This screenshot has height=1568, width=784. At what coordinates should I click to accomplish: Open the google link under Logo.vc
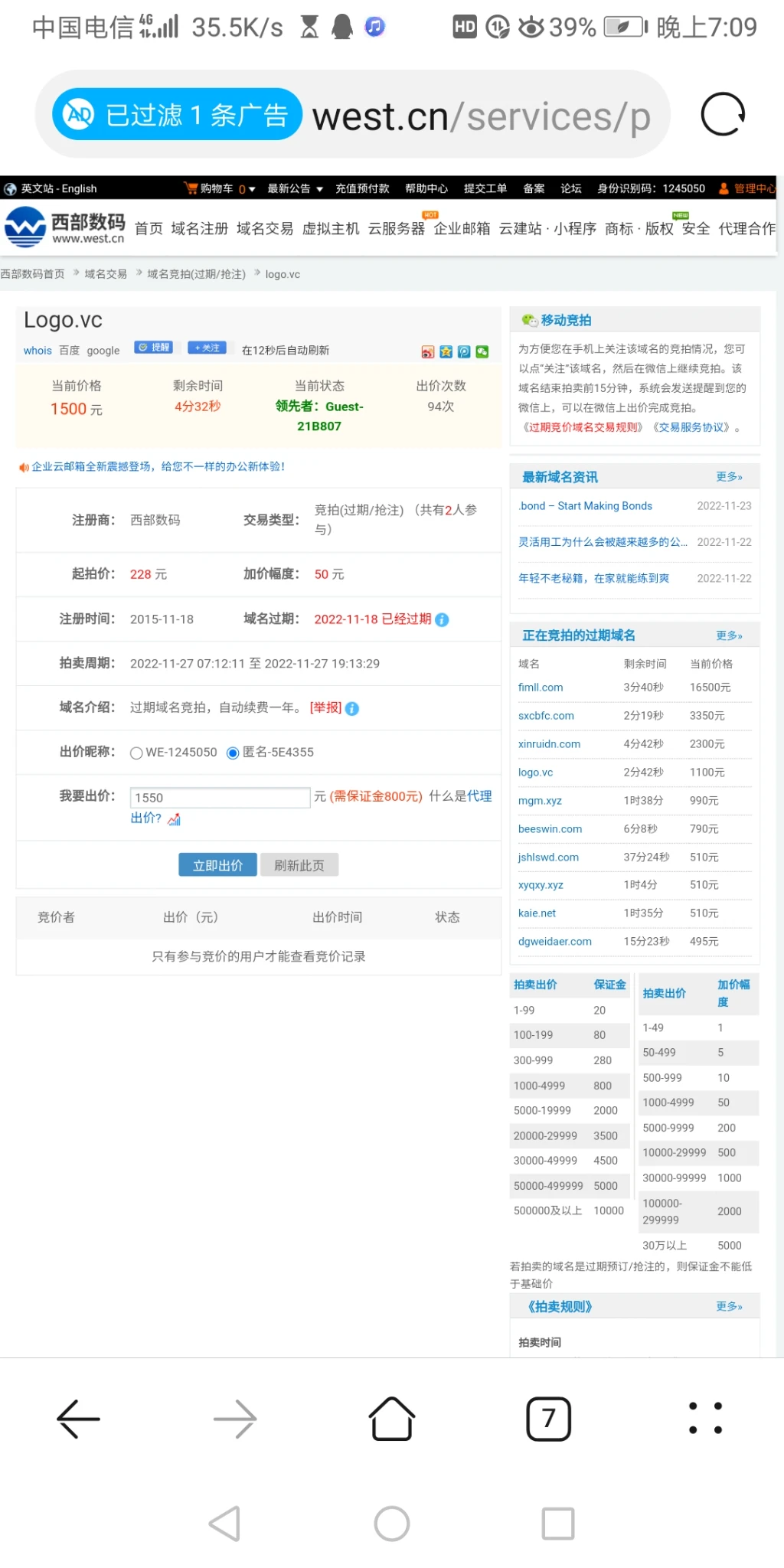point(103,351)
